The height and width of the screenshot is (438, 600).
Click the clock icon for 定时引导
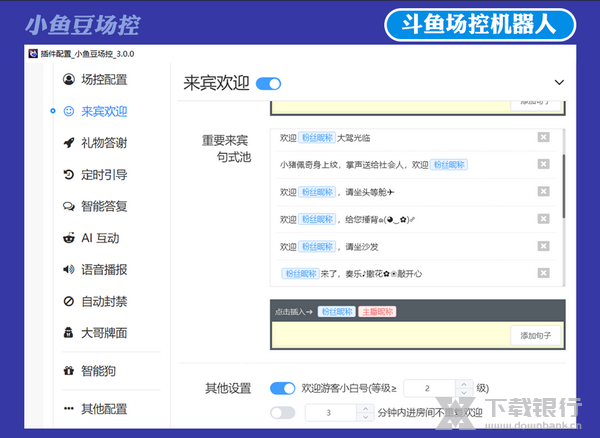[x=69, y=174]
